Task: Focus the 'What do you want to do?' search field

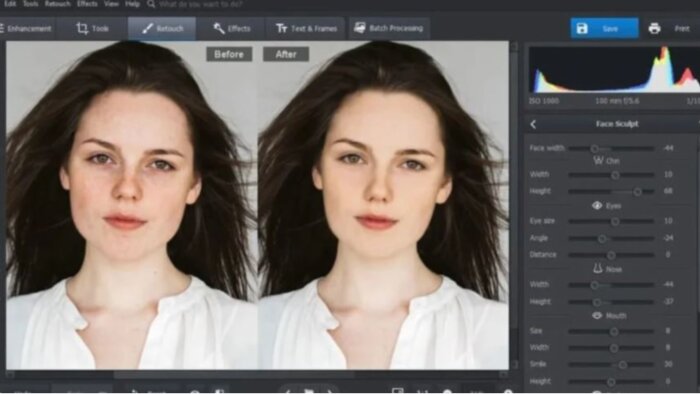Action: click(x=201, y=4)
